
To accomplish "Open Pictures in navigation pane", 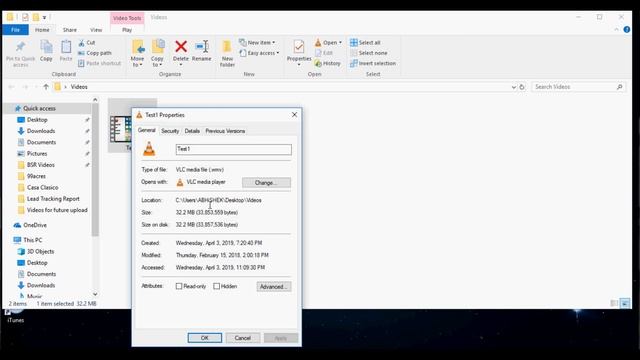I will pyautogui.click(x=37, y=153).
